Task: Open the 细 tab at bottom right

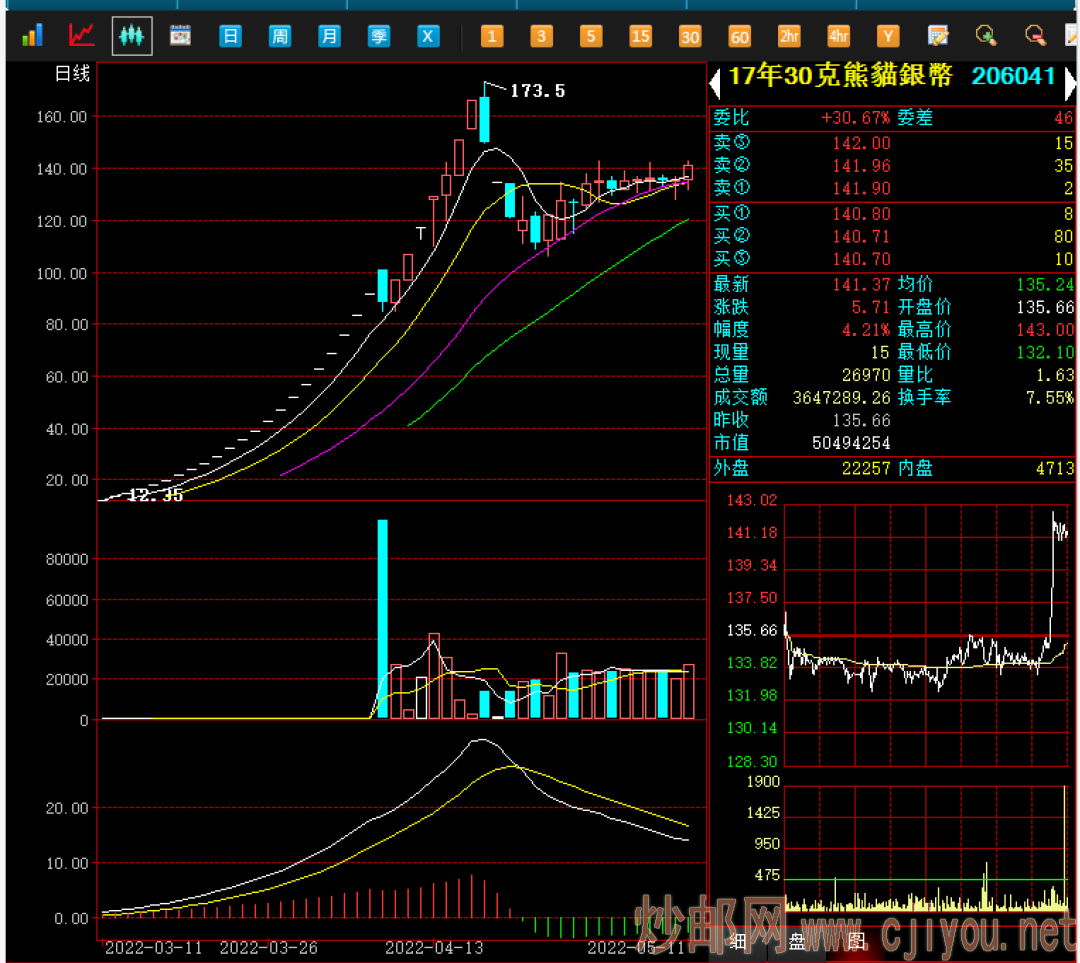Action: point(738,941)
